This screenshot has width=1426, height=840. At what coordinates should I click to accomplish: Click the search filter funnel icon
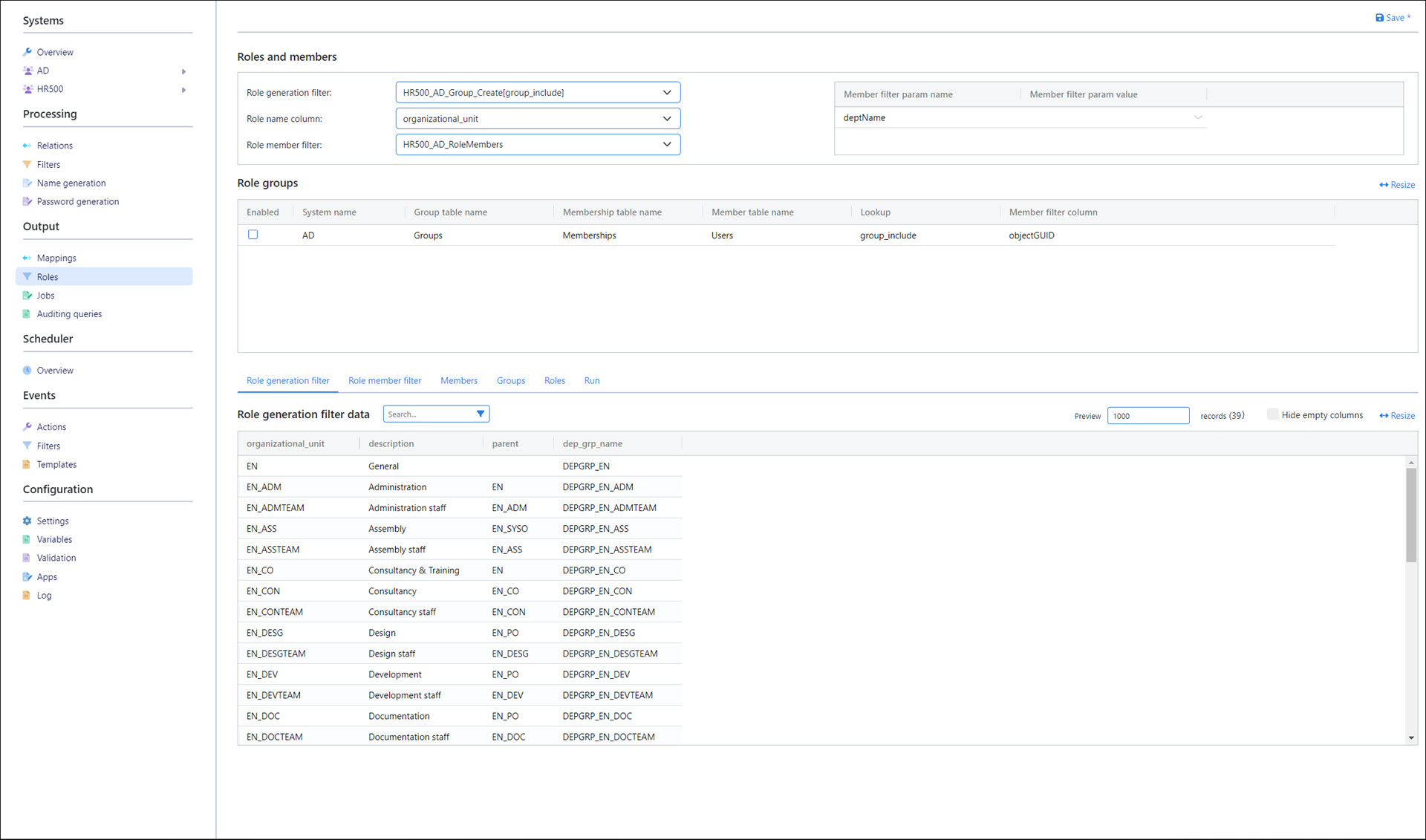(481, 414)
